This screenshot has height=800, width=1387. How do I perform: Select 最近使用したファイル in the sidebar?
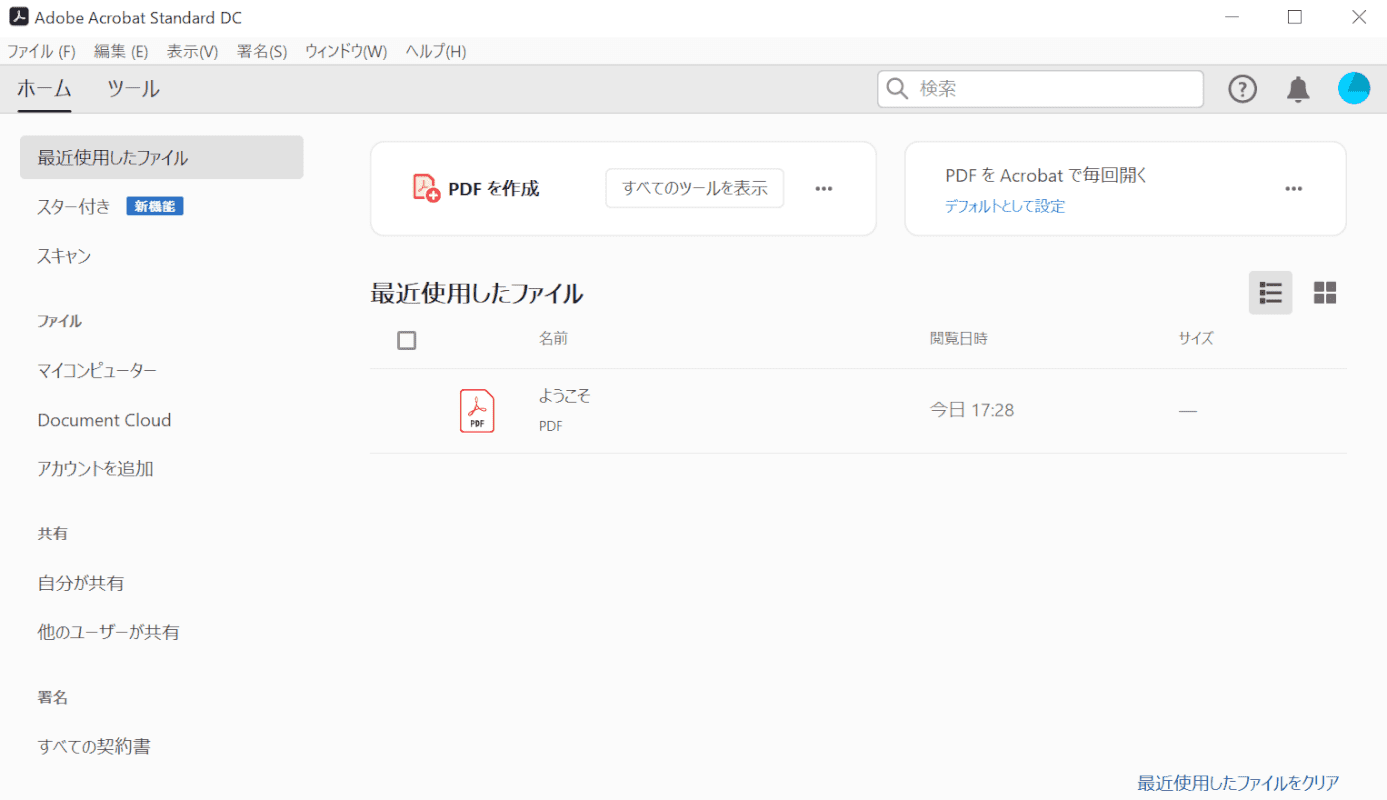pyautogui.click(x=162, y=157)
